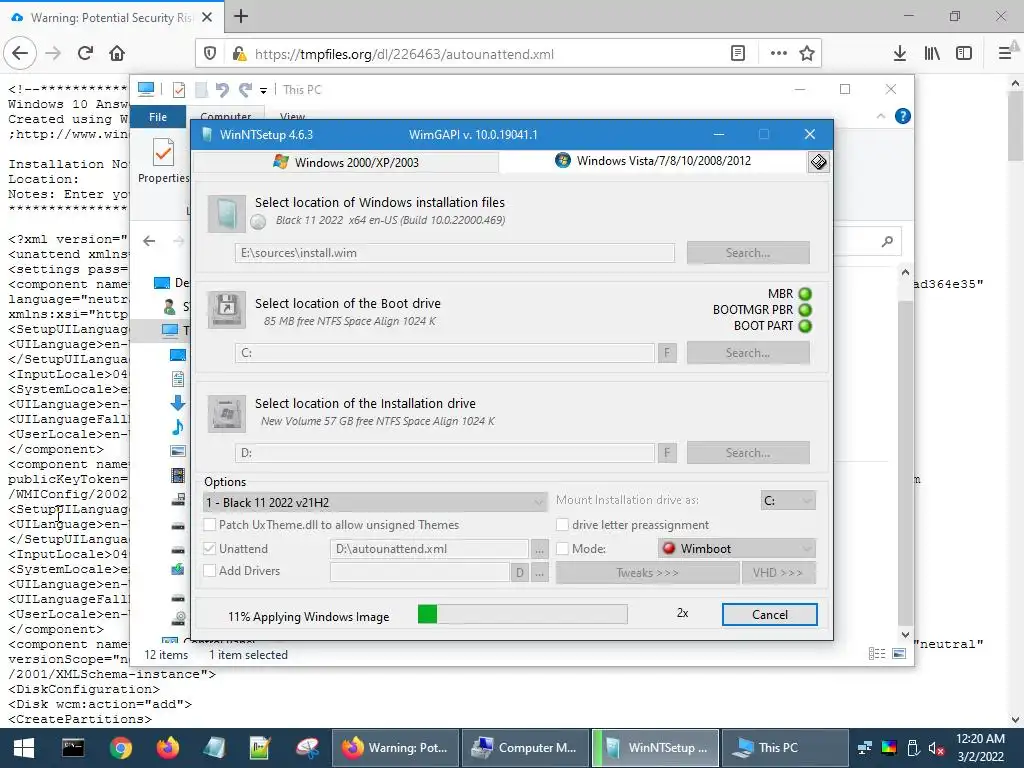
Task: Collapse the Explorer ribbon chevron
Action: click(x=880, y=116)
